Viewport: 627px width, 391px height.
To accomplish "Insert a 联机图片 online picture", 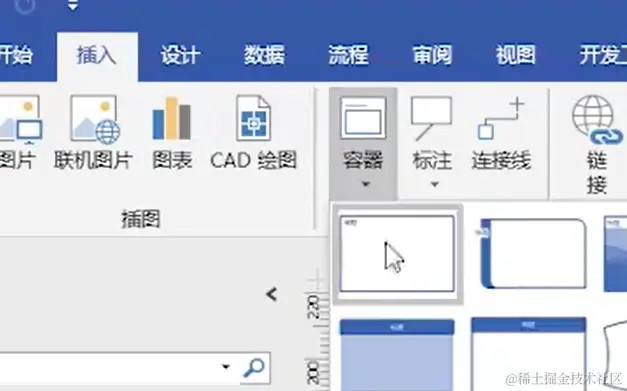I will [x=93, y=133].
